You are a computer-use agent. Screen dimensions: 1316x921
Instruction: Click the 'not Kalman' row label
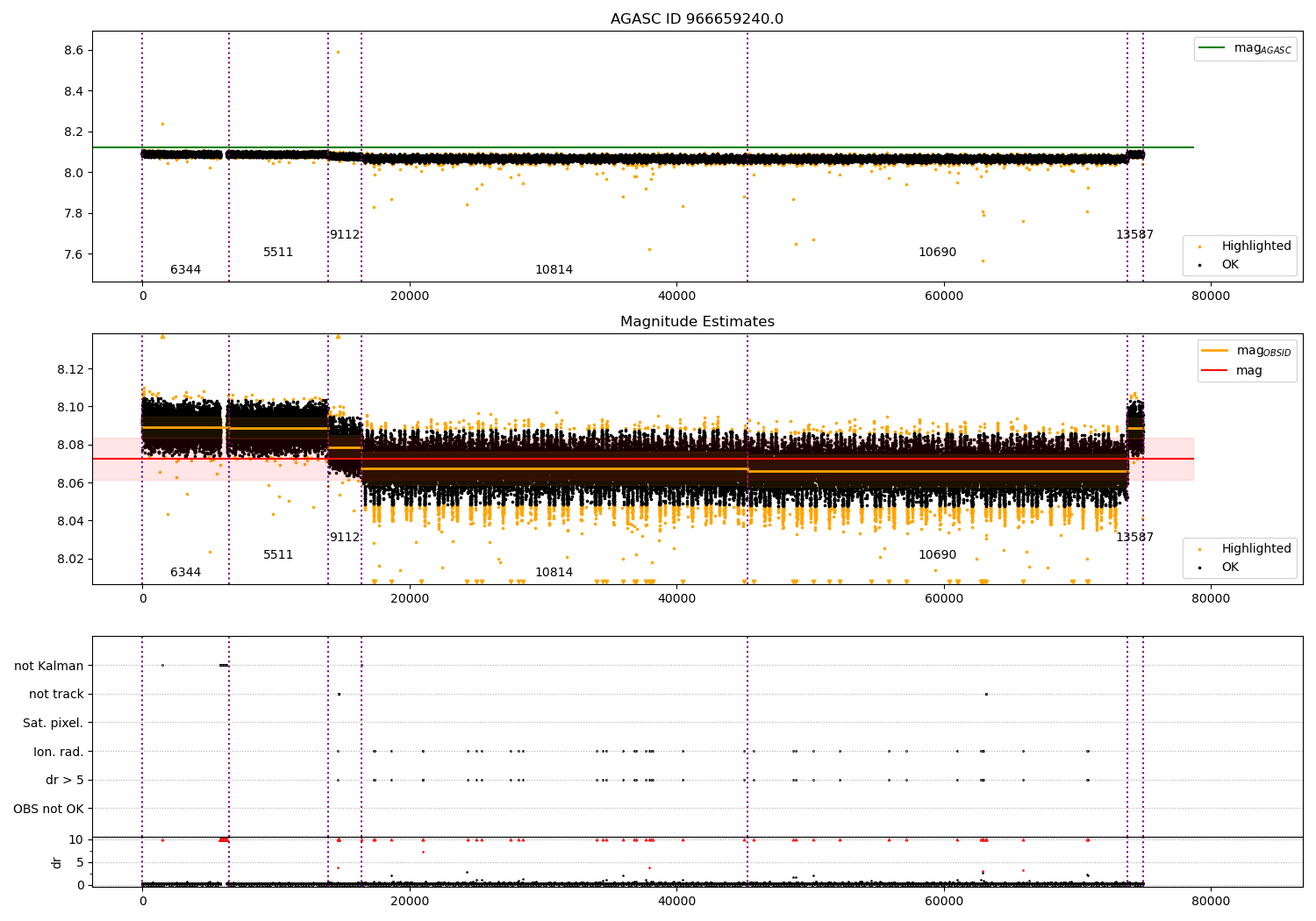pyautogui.click(x=49, y=666)
